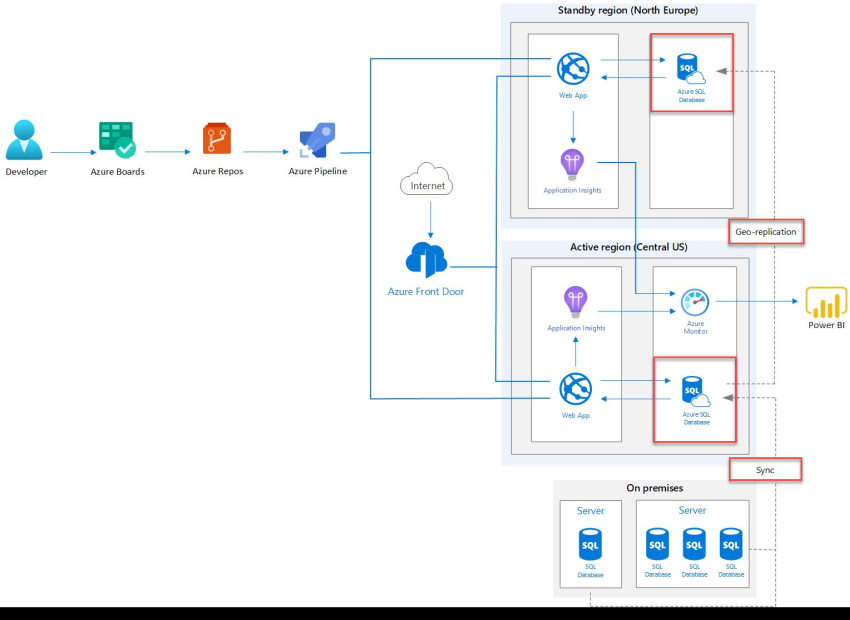Click the On premises Server box
The height and width of the screenshot is (620, 850).
click(590, 511)
